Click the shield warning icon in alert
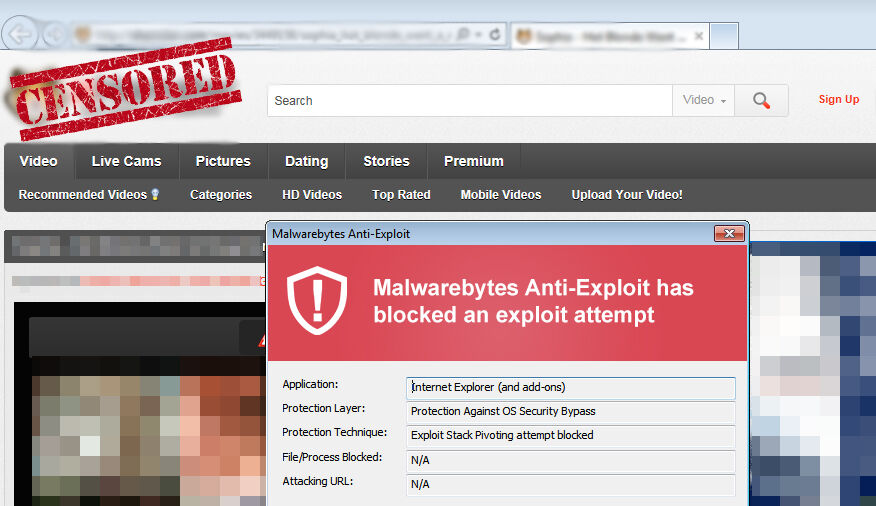 click(x=317, y=300)
